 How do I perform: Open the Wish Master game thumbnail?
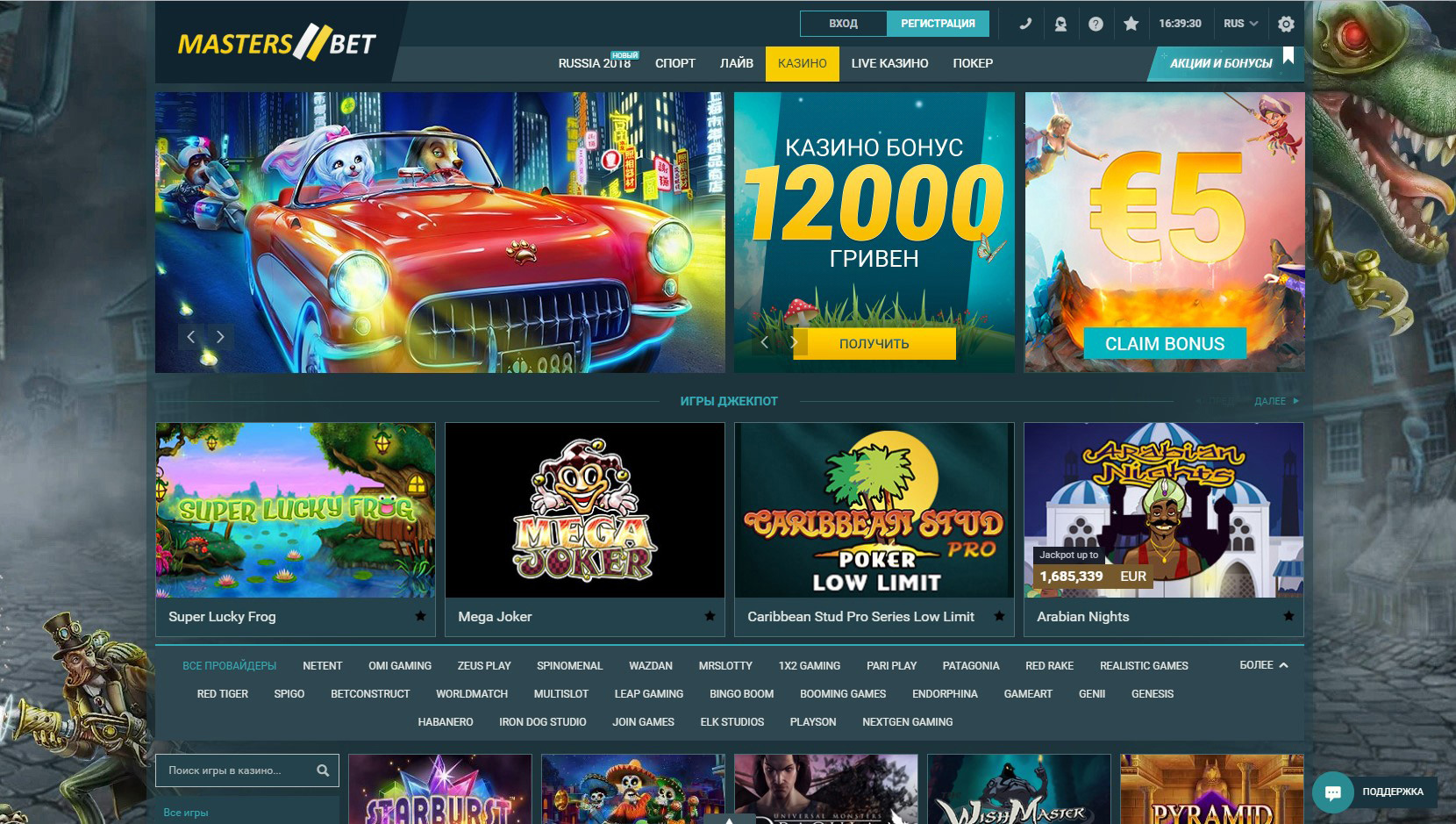coord(1019,789)
